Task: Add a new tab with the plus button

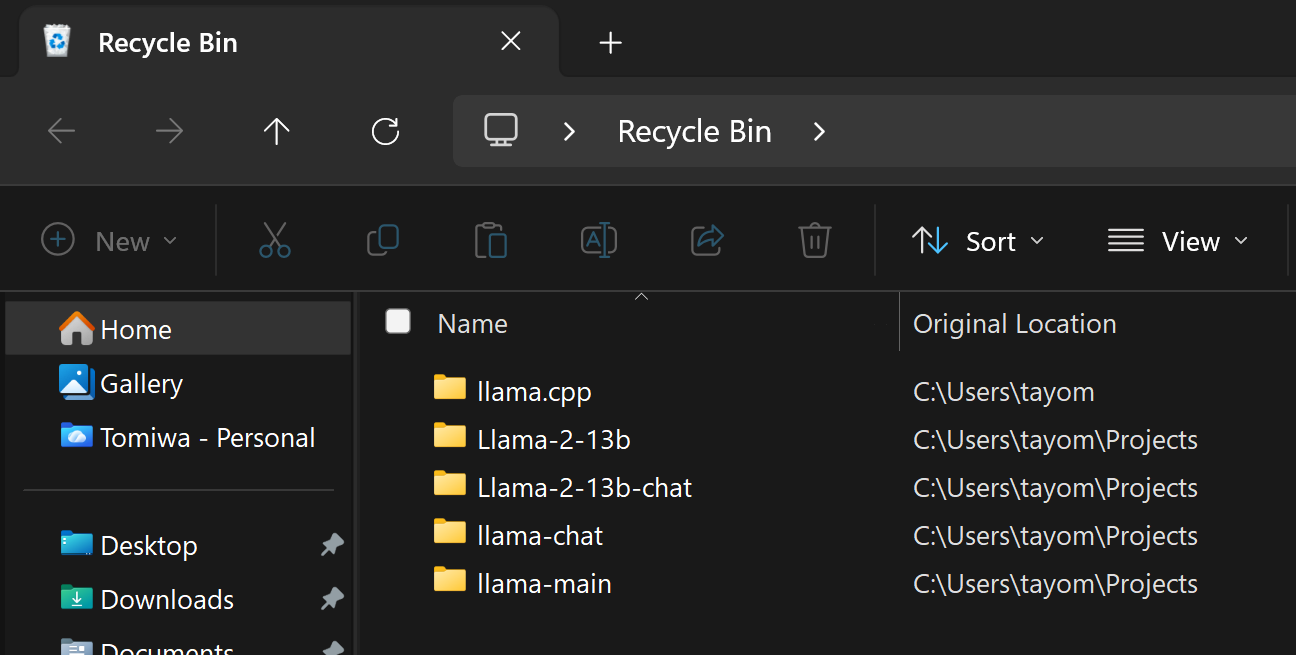Action: click(x=610, y=42)
